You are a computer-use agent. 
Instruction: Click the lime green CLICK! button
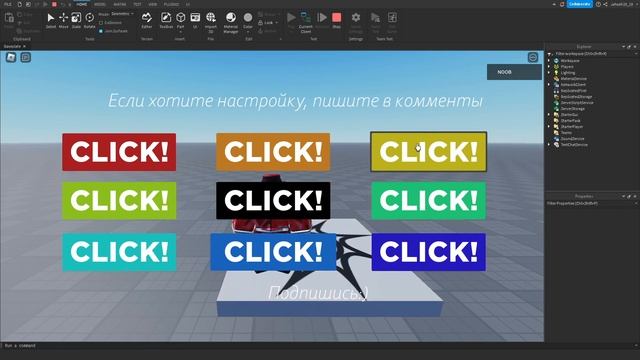[119, 200]
